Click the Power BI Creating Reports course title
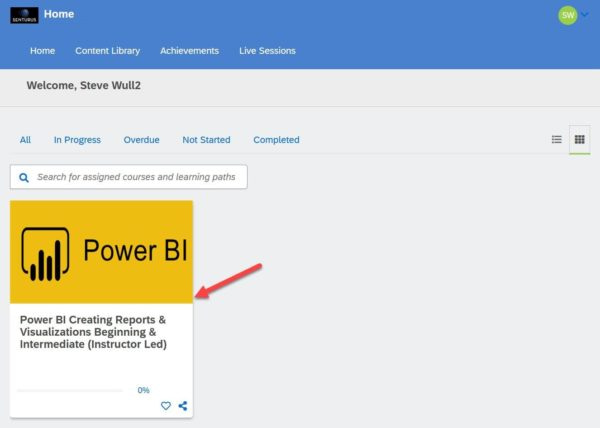 [x=93, y=332]
